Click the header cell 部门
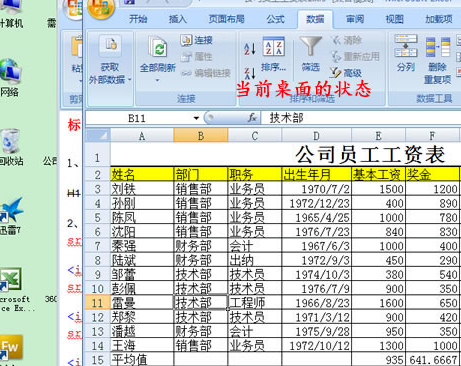Viewport: 461px width, 366px height. tap(201, 174)
